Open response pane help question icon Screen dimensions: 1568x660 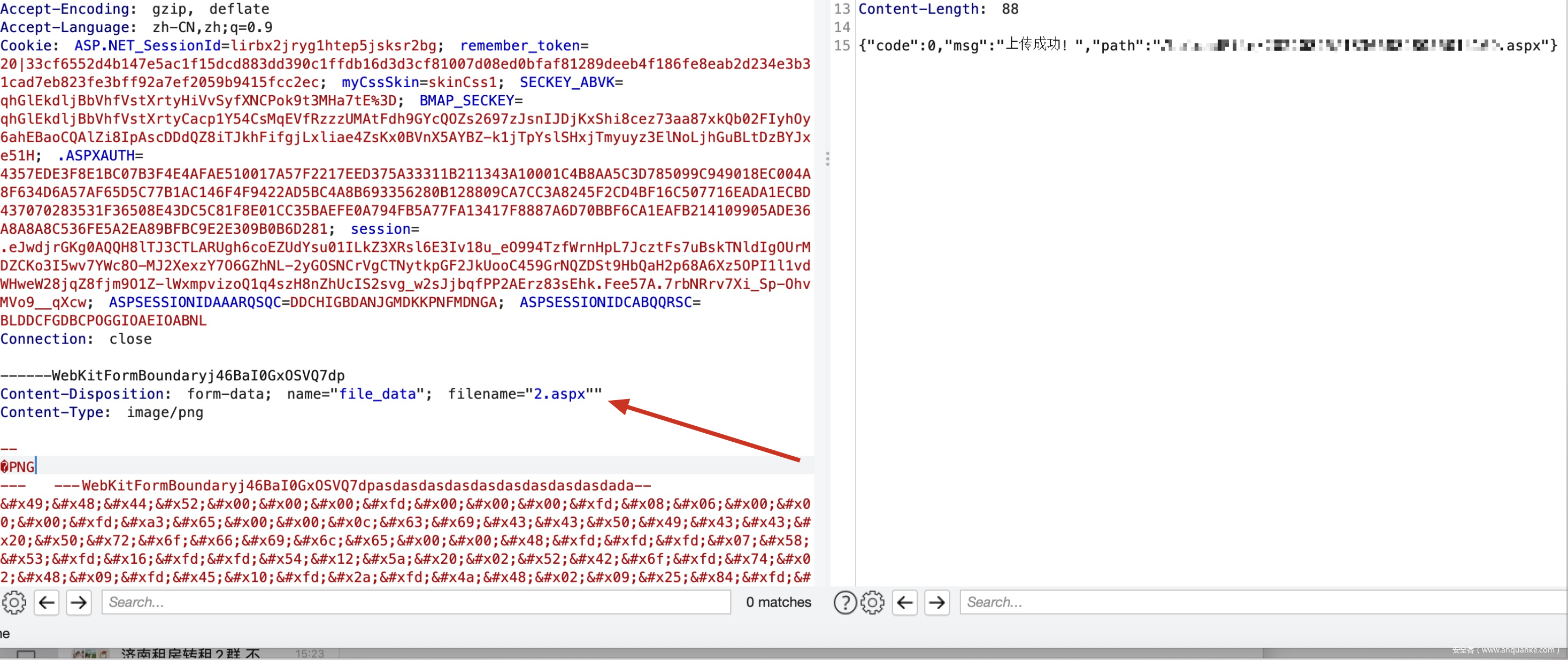(x=844, y=602)
